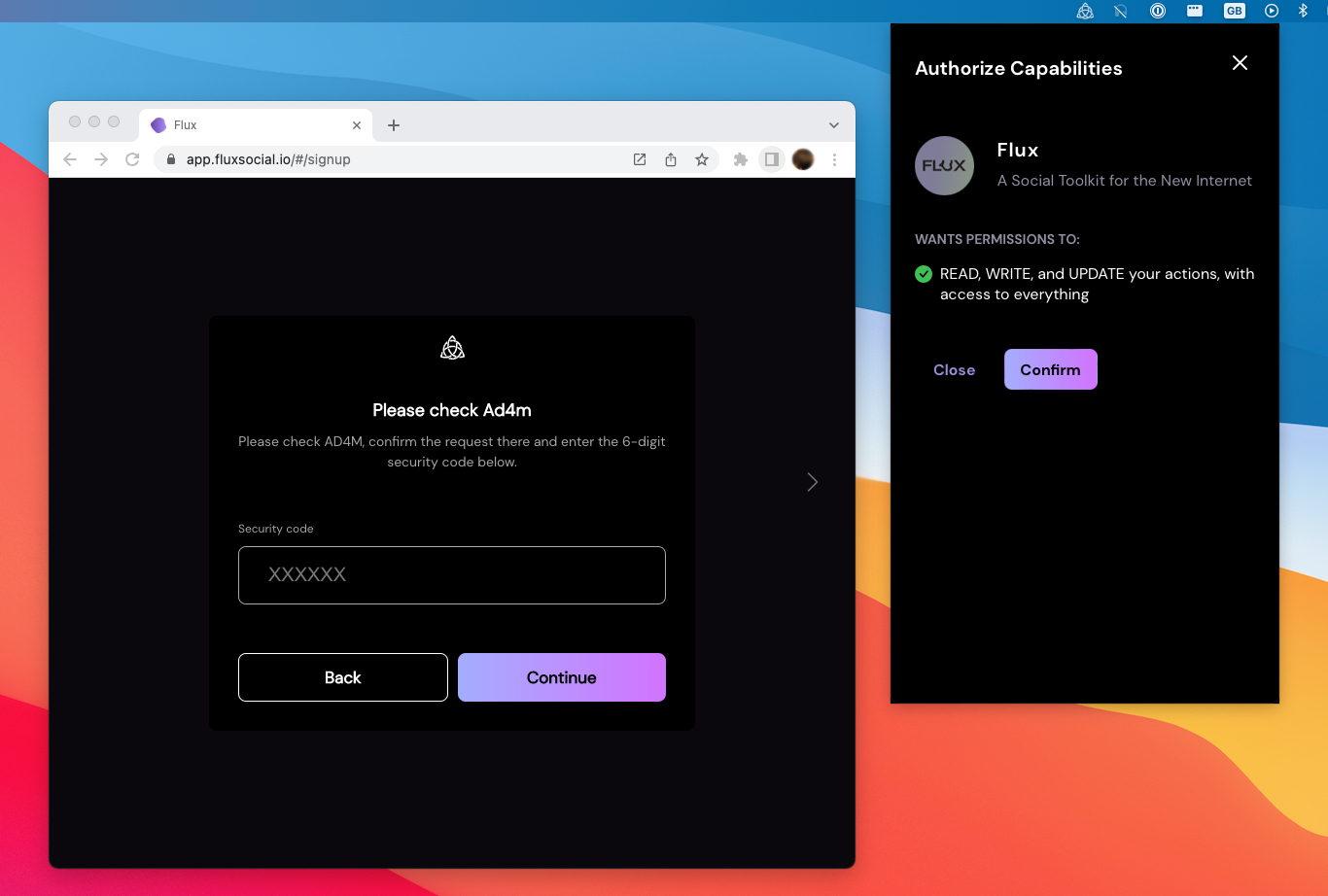The image size is (1328, 896).
Task: Open a new tab with plus button
Action: [394, 125]
